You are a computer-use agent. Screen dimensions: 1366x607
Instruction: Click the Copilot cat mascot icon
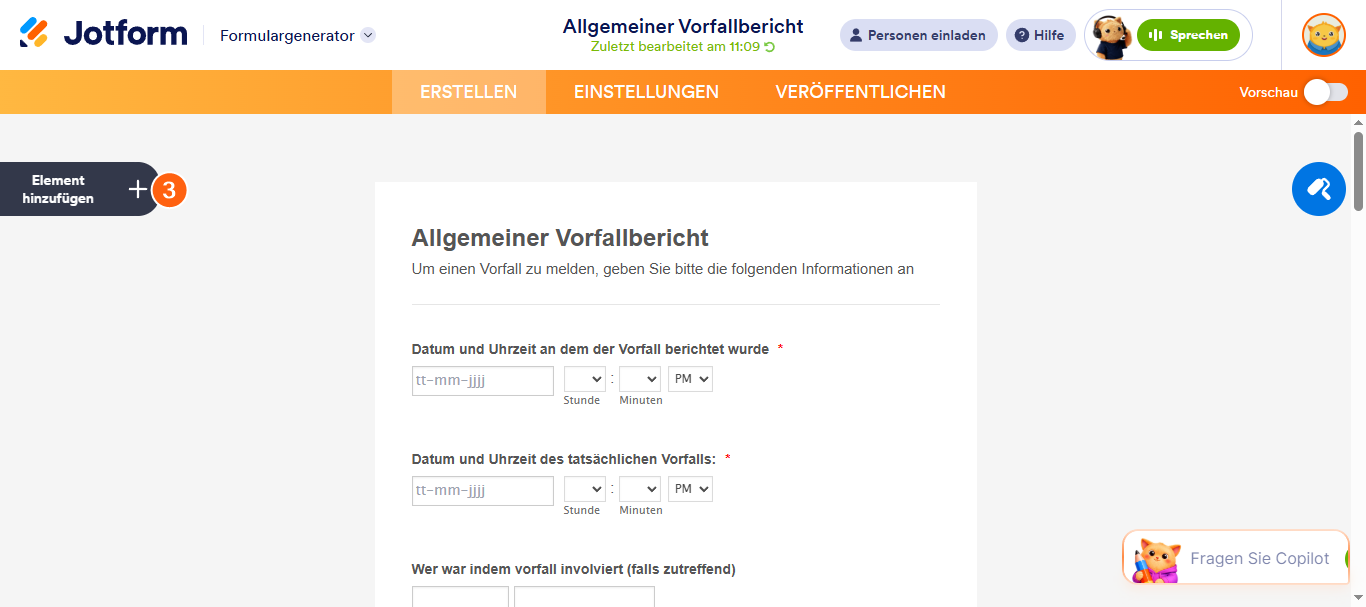pyautogui.click(x=1157, y=560)
